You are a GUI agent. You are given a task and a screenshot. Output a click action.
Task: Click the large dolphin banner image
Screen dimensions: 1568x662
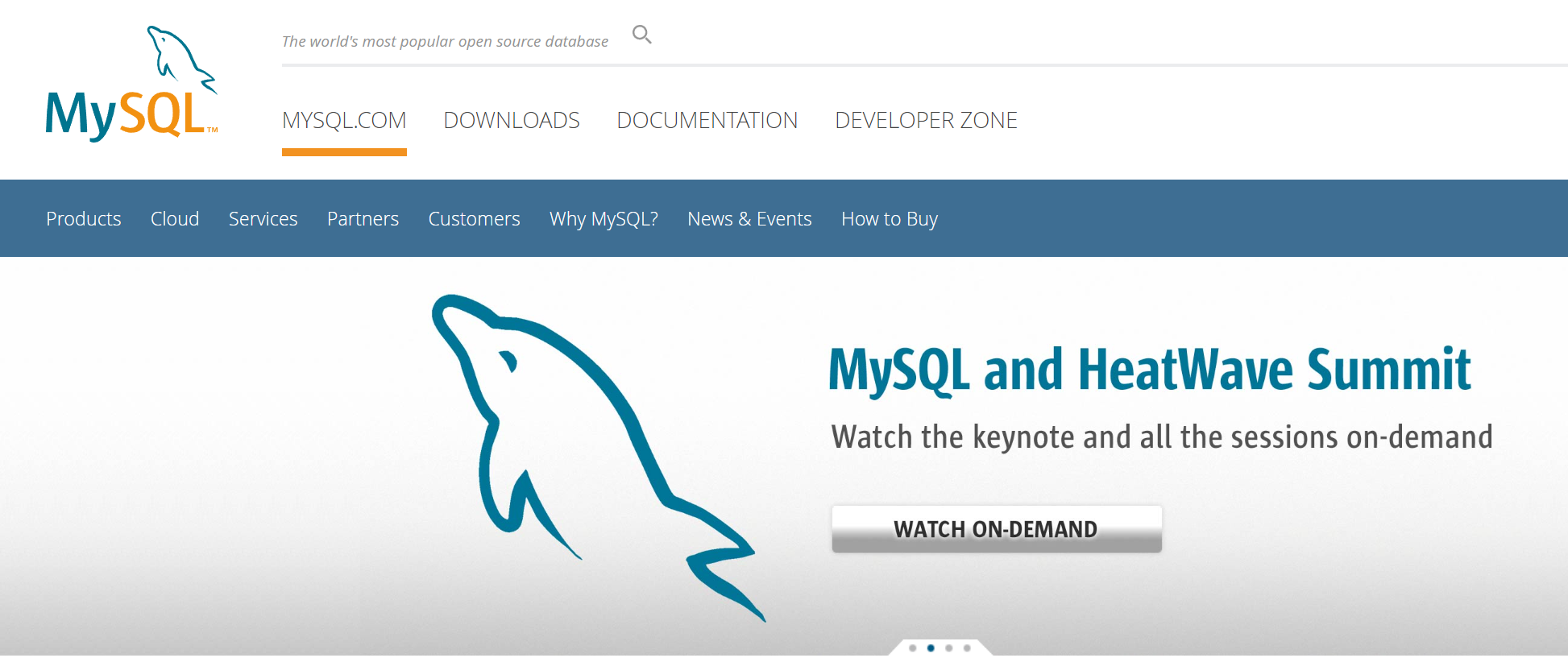tap(598, 457)
